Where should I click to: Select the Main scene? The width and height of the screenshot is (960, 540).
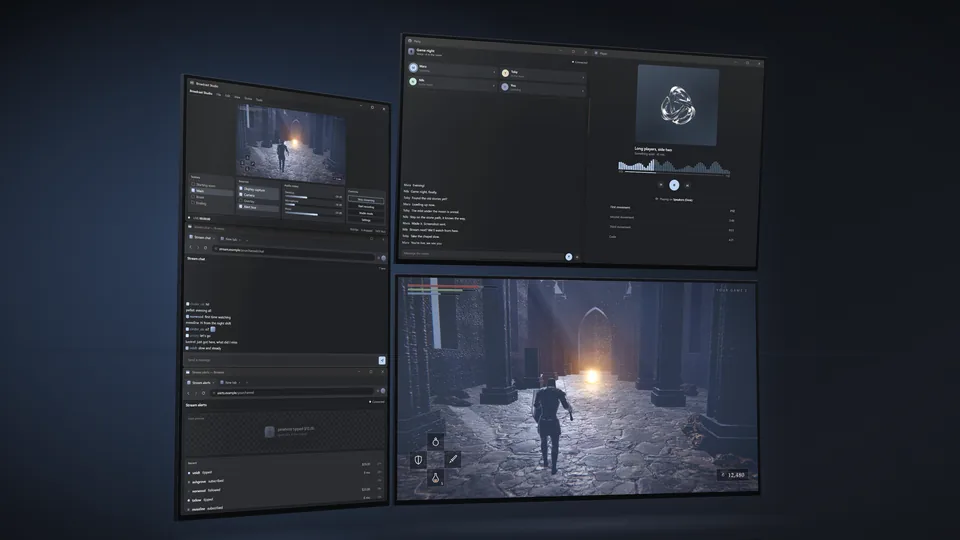pyautogui.click(x=211, y=191)
